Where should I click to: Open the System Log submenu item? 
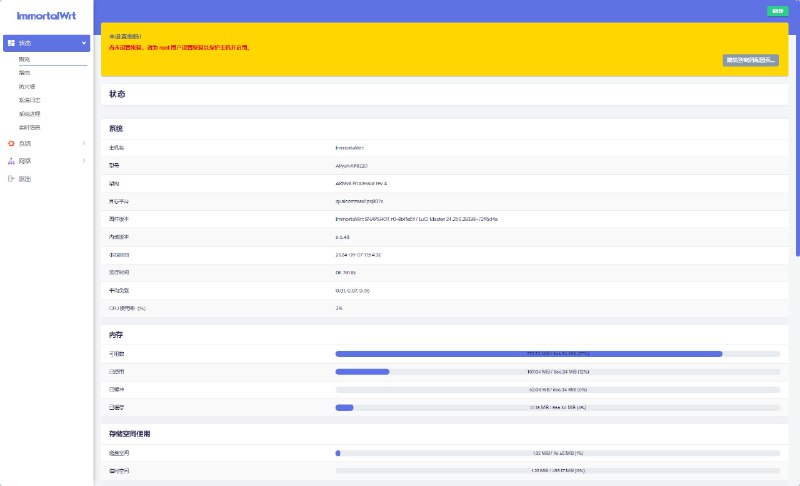point(30,100)
